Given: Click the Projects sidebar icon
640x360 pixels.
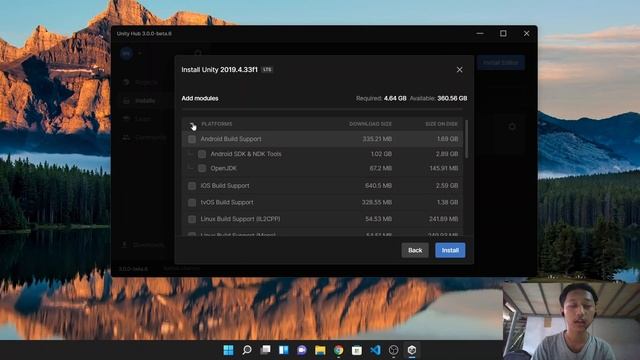Looking at the screenshot, I should point(127,82).
